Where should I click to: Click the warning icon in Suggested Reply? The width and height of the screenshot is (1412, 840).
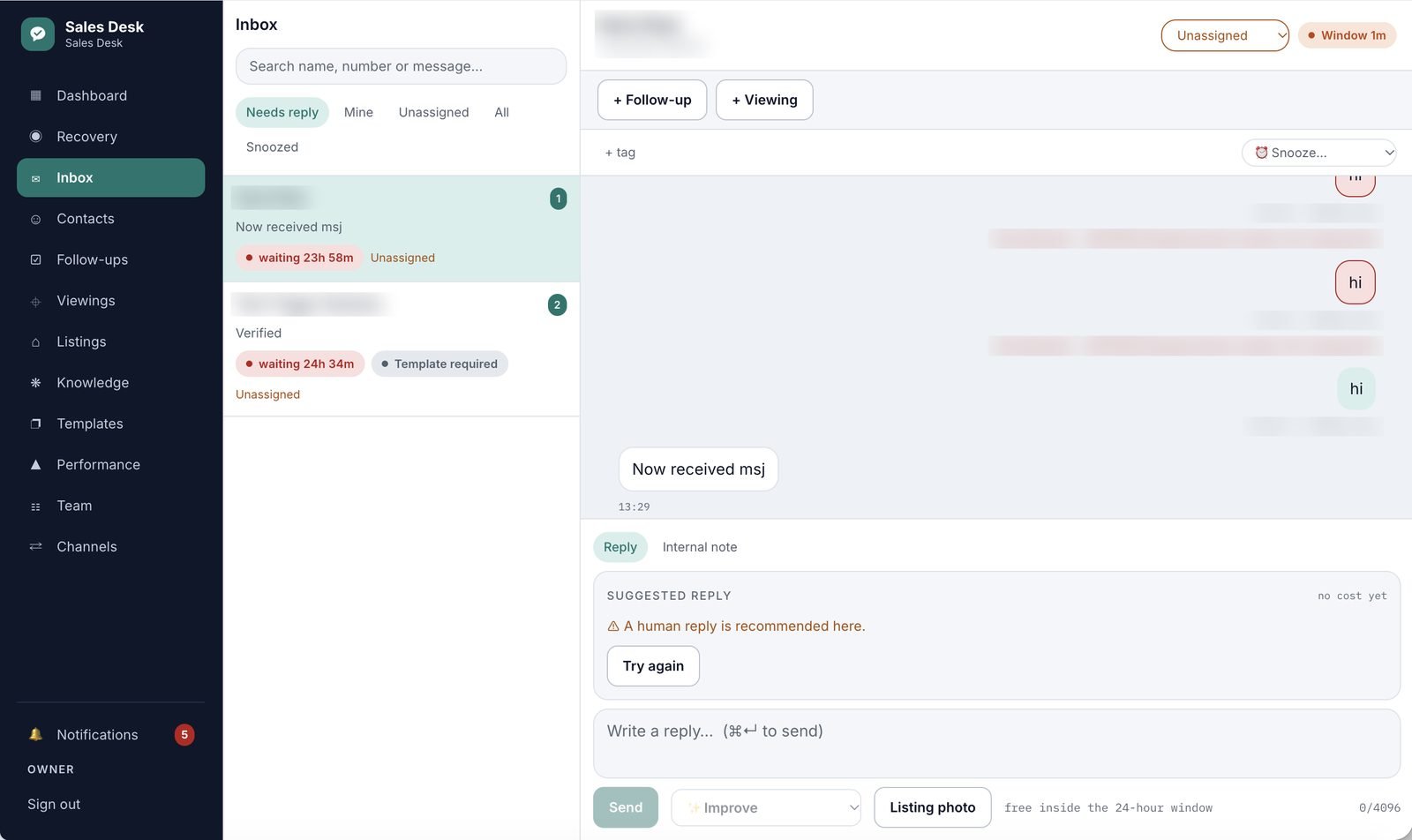click(613, 626)
